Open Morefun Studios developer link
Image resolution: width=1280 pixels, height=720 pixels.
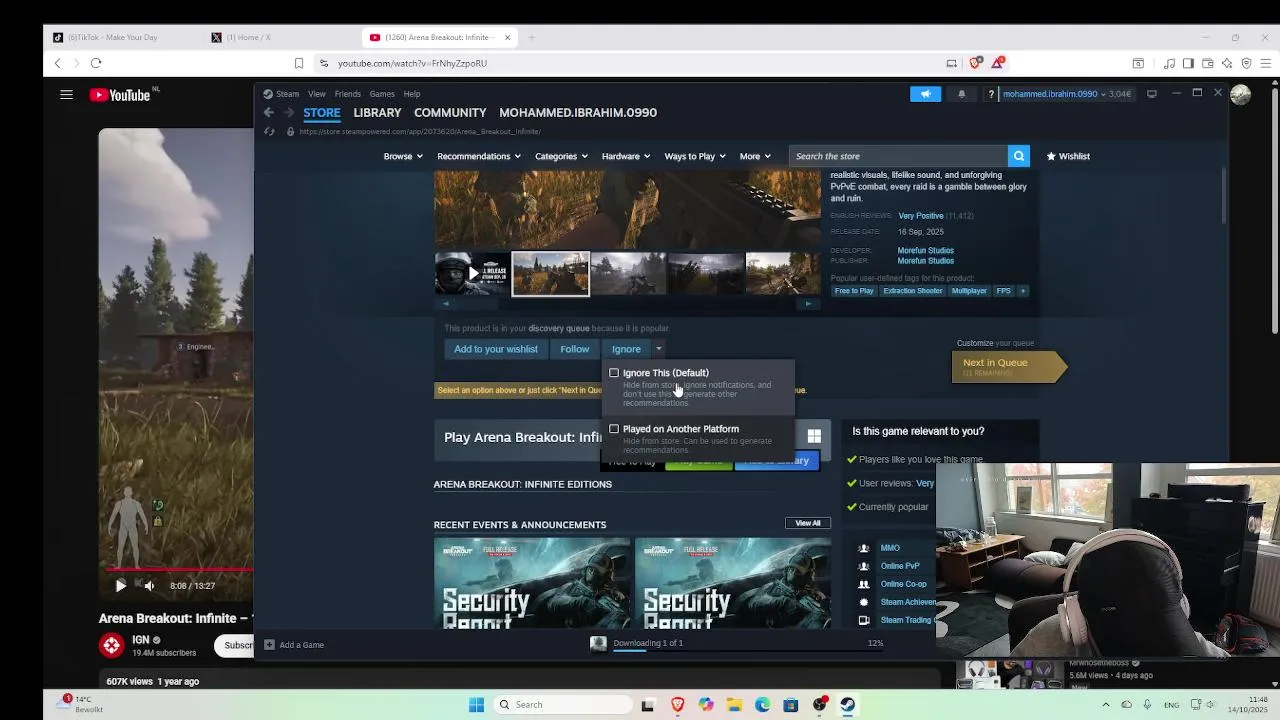(x=926, y=251)
